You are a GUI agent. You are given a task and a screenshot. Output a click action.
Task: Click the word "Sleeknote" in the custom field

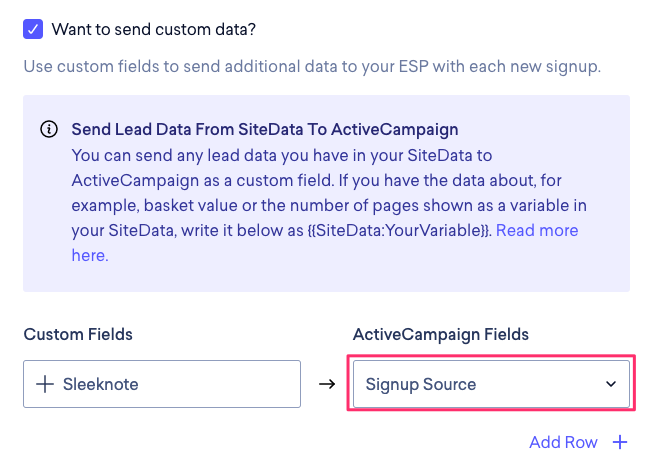tap(102, 384)
